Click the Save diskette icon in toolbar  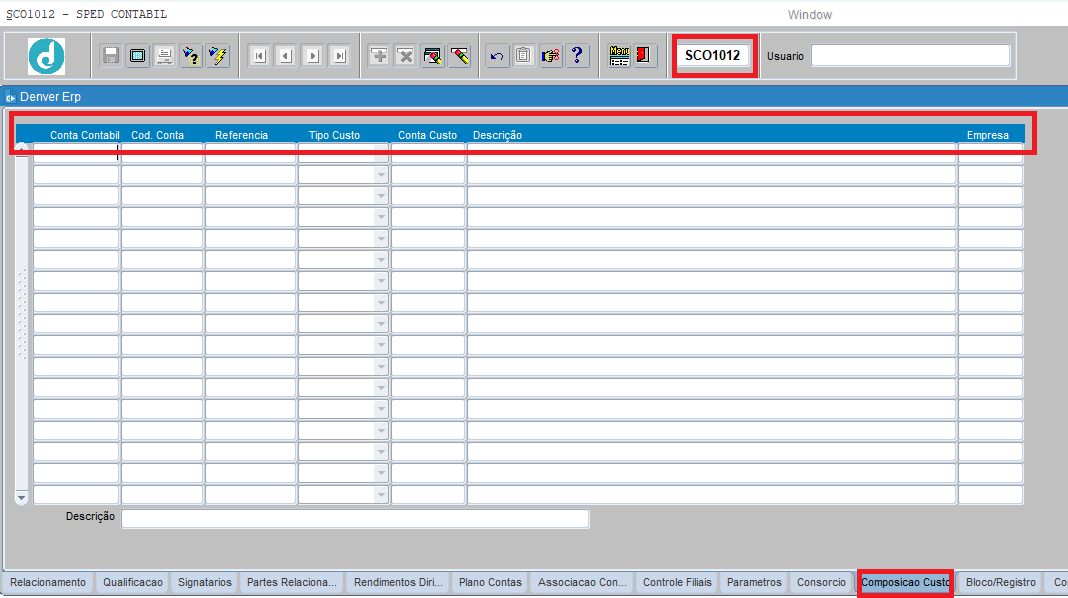tap(111, 56)
